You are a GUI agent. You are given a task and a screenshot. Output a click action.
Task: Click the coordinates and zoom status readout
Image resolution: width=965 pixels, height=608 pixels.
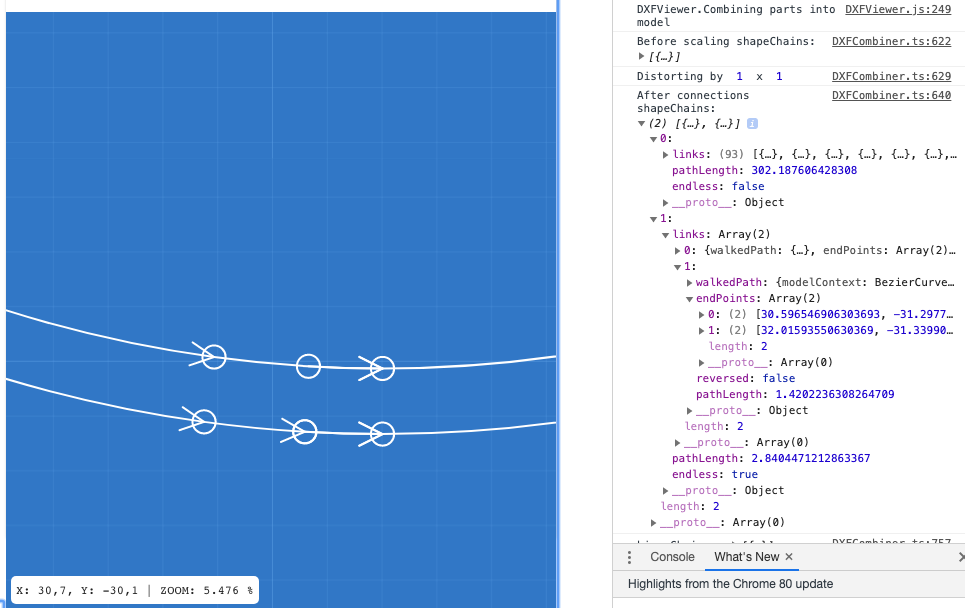coord(135,590)
